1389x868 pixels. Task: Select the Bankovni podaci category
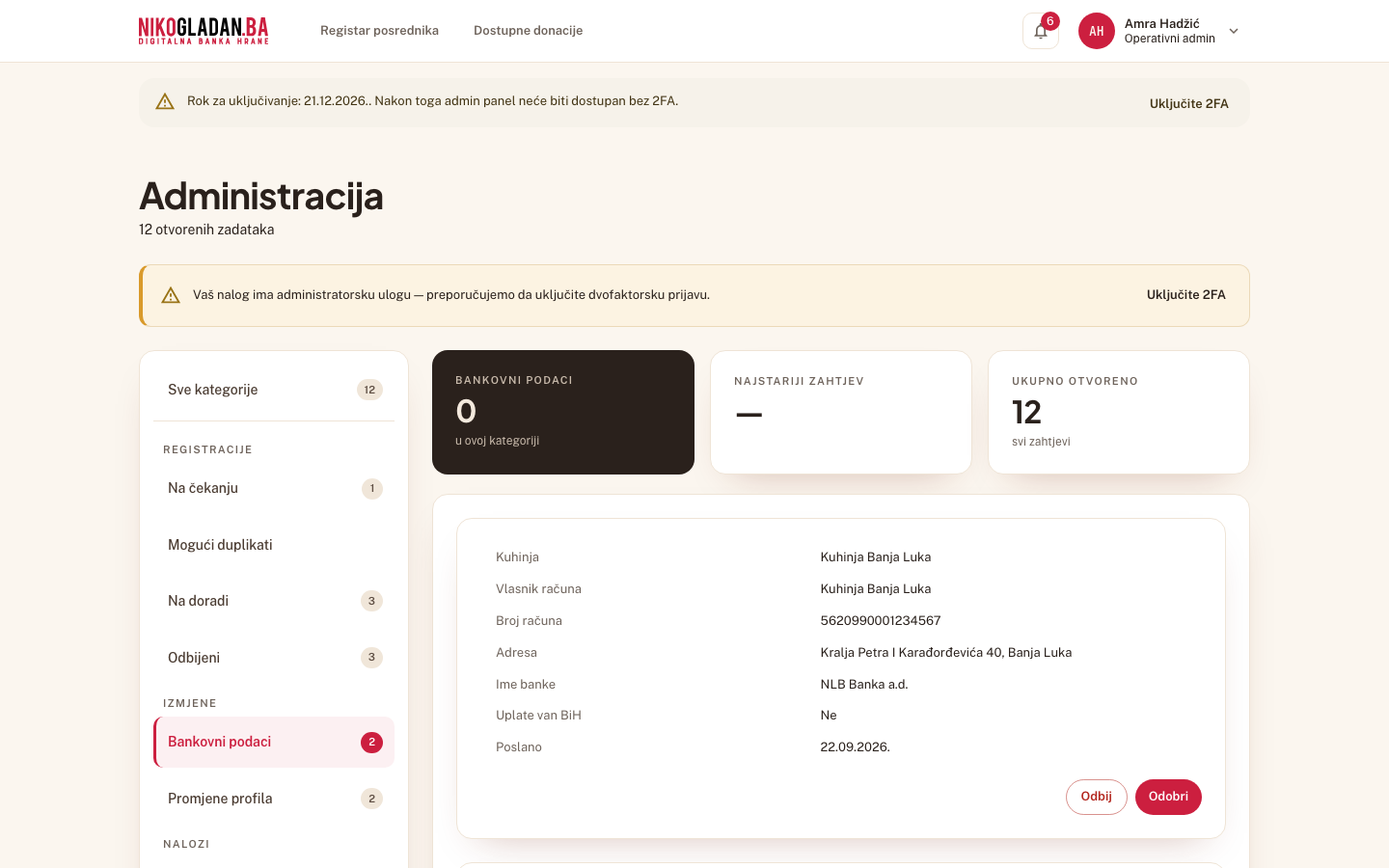[274, 742]
